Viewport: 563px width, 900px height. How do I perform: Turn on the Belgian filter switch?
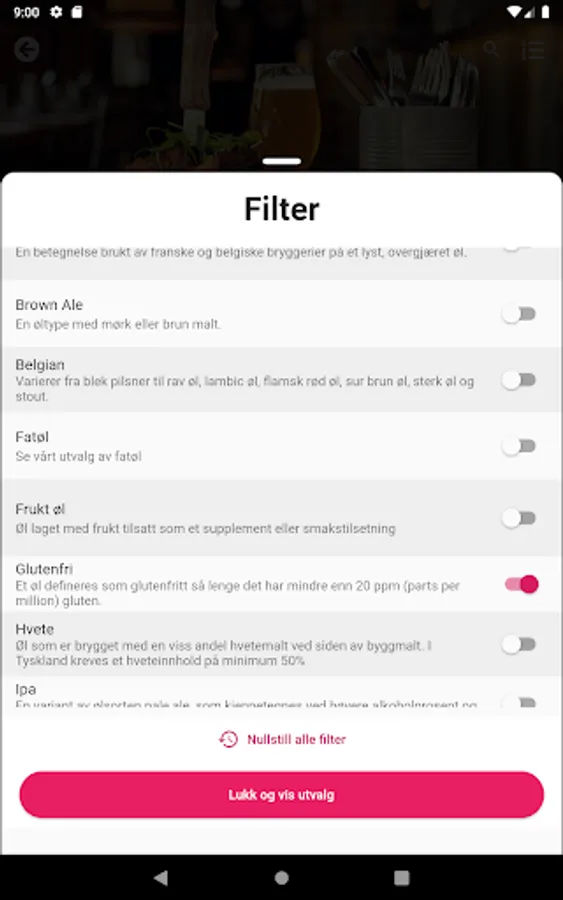(x=519, y=380)
